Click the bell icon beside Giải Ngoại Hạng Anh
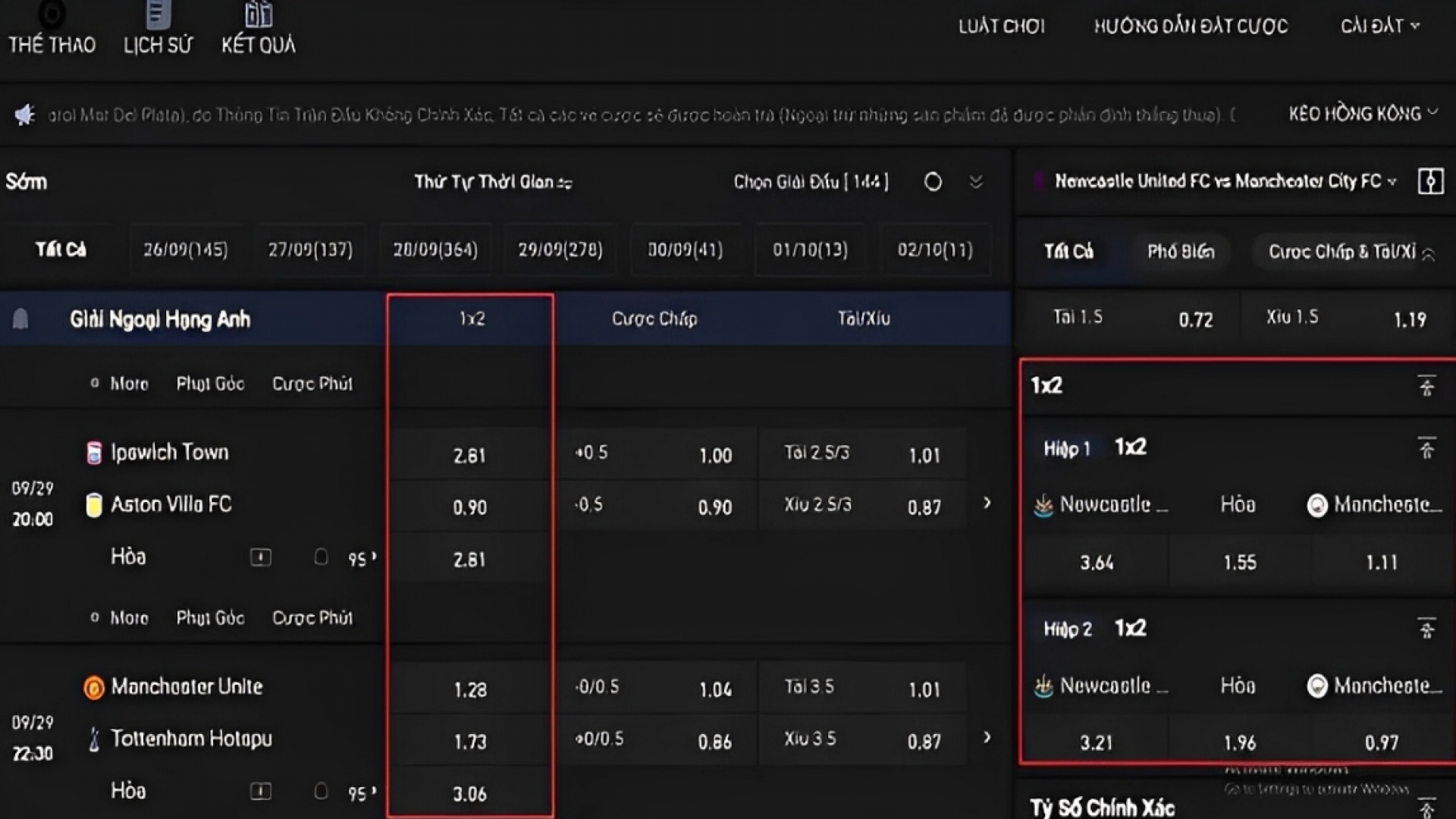 [x=20, y=319]
